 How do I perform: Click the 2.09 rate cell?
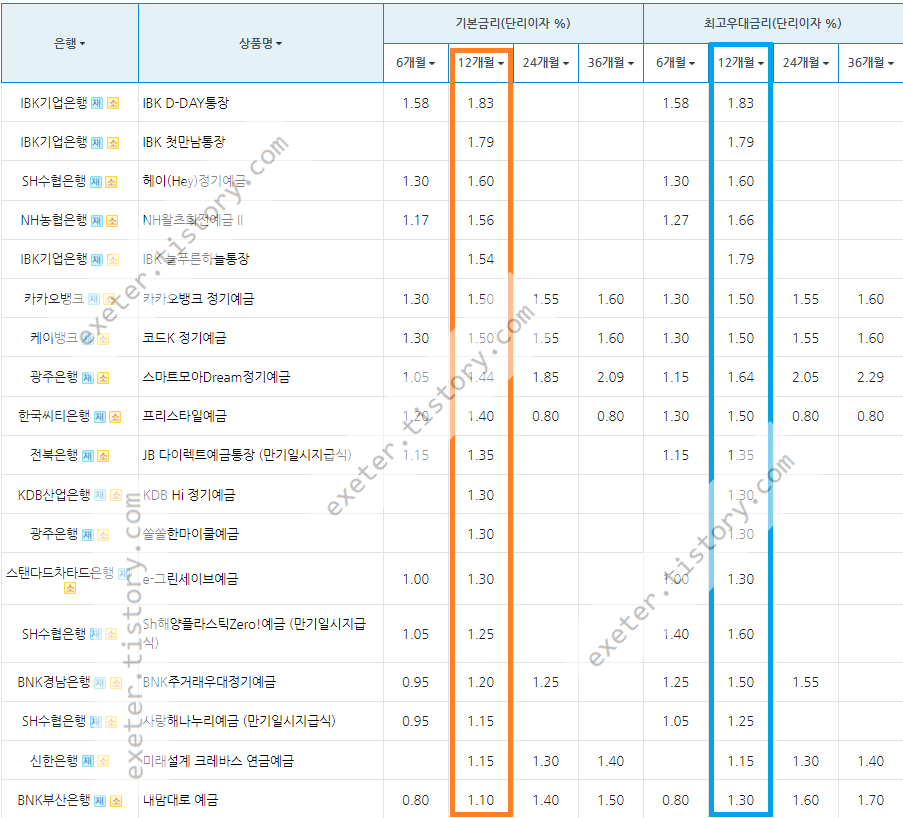pyautogui.click(x=610, y=377)
